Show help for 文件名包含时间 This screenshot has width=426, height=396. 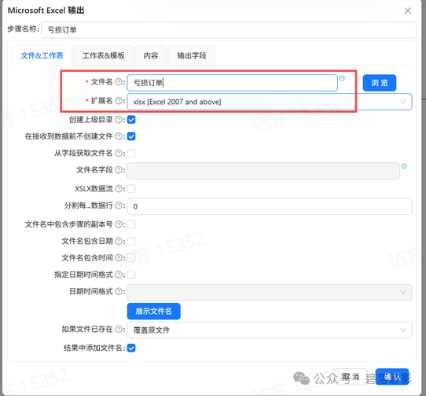pos(119,258)
